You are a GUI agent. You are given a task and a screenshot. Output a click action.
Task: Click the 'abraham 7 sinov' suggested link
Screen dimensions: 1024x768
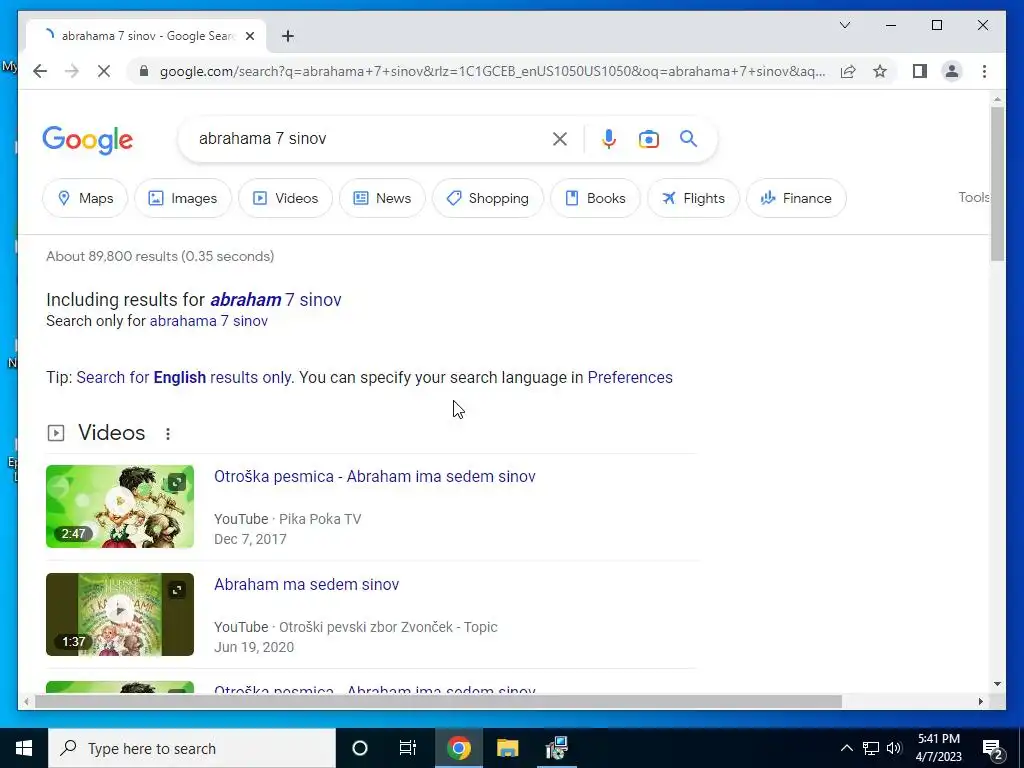276,300
